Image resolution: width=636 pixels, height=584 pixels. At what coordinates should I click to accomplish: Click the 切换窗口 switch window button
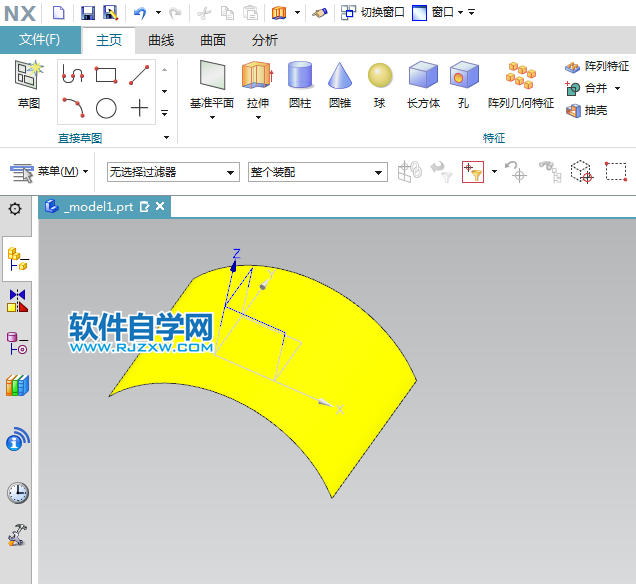click(373, 12)
